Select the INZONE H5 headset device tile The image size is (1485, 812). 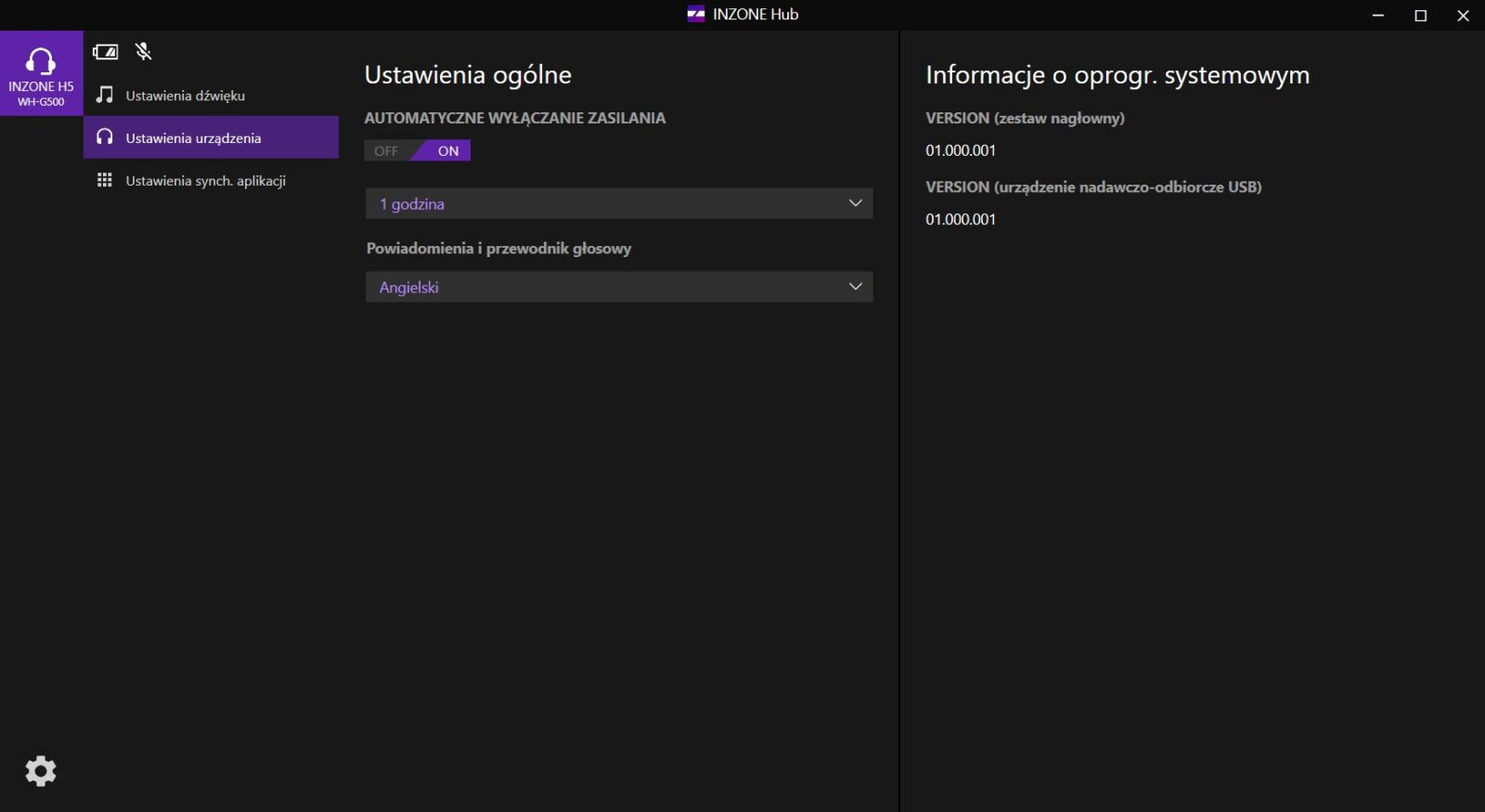click(x=42, y=73)
